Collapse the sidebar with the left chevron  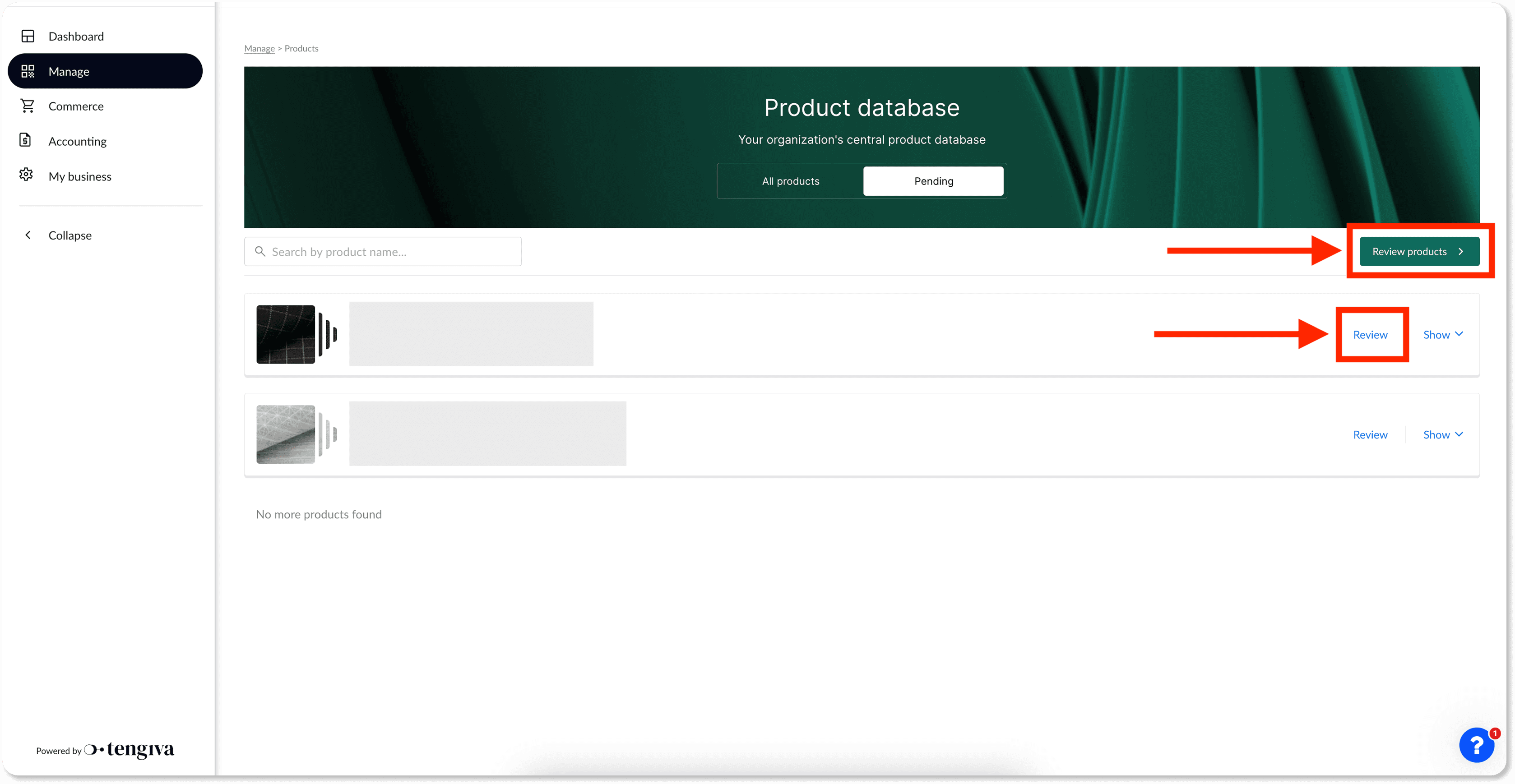[x=28, y=235]
